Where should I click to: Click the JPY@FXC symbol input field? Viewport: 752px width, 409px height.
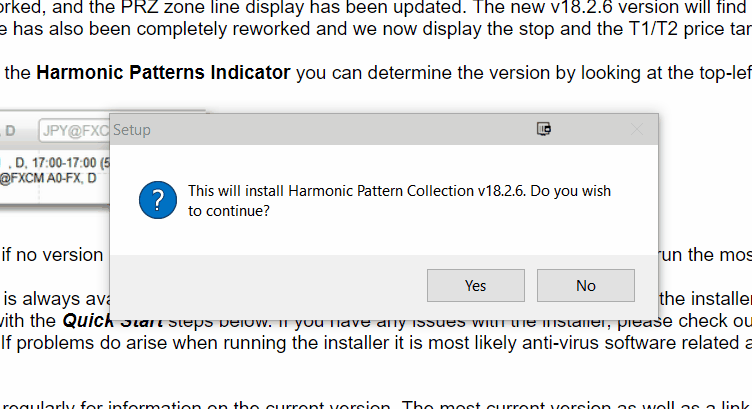74,130
